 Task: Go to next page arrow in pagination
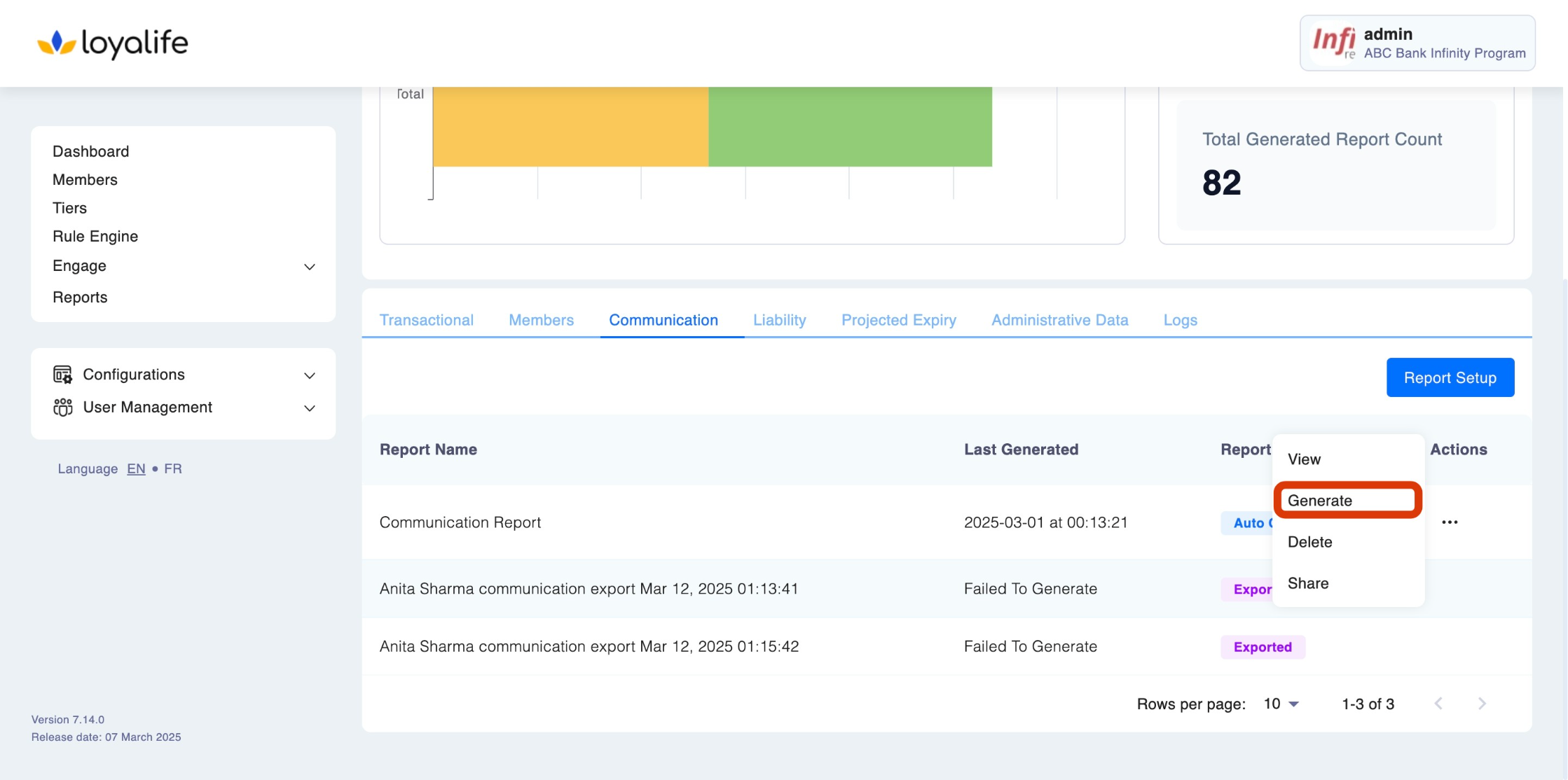click(x=1481, y=704)
